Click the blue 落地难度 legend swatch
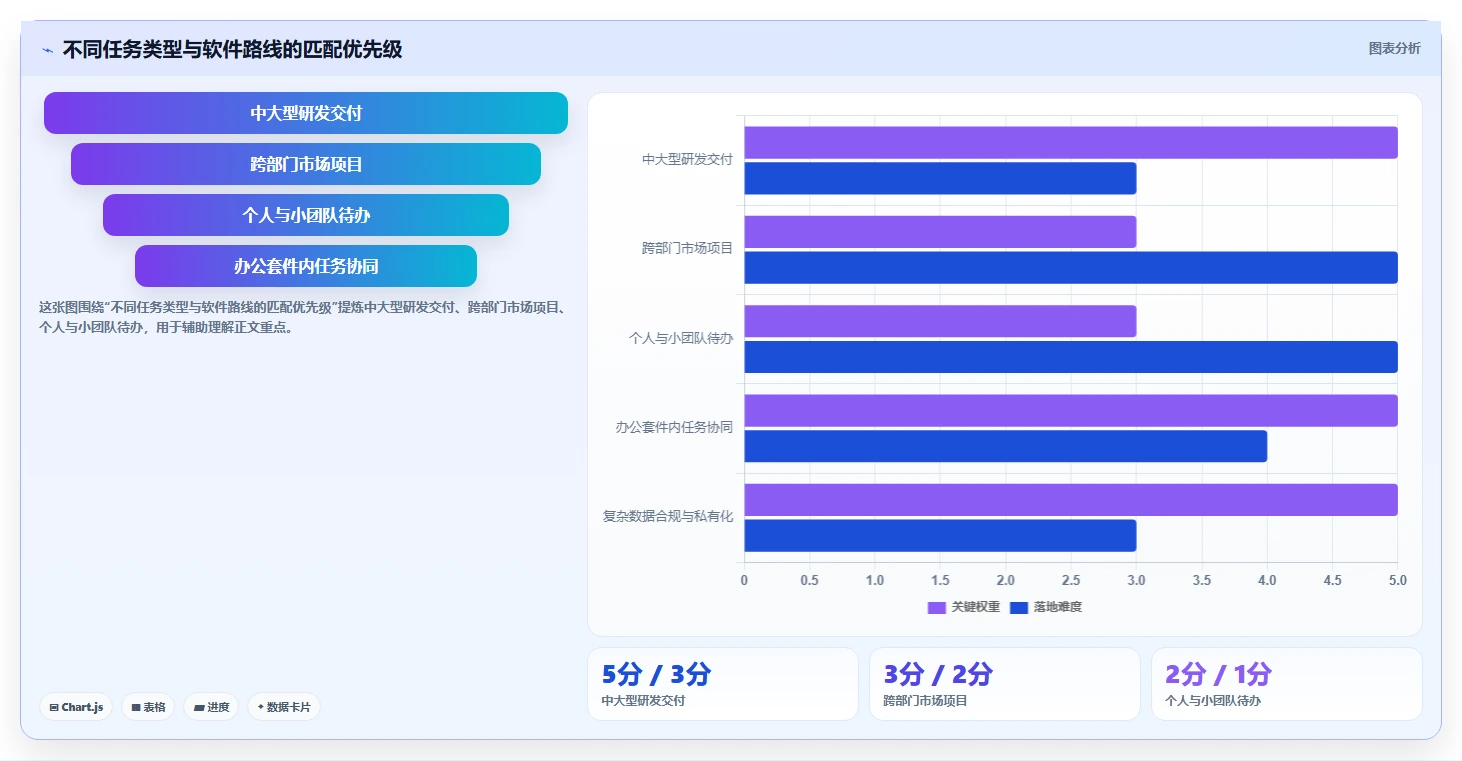The width and height of the screenshot is (1462, 761). click(x=1019, y=608)
